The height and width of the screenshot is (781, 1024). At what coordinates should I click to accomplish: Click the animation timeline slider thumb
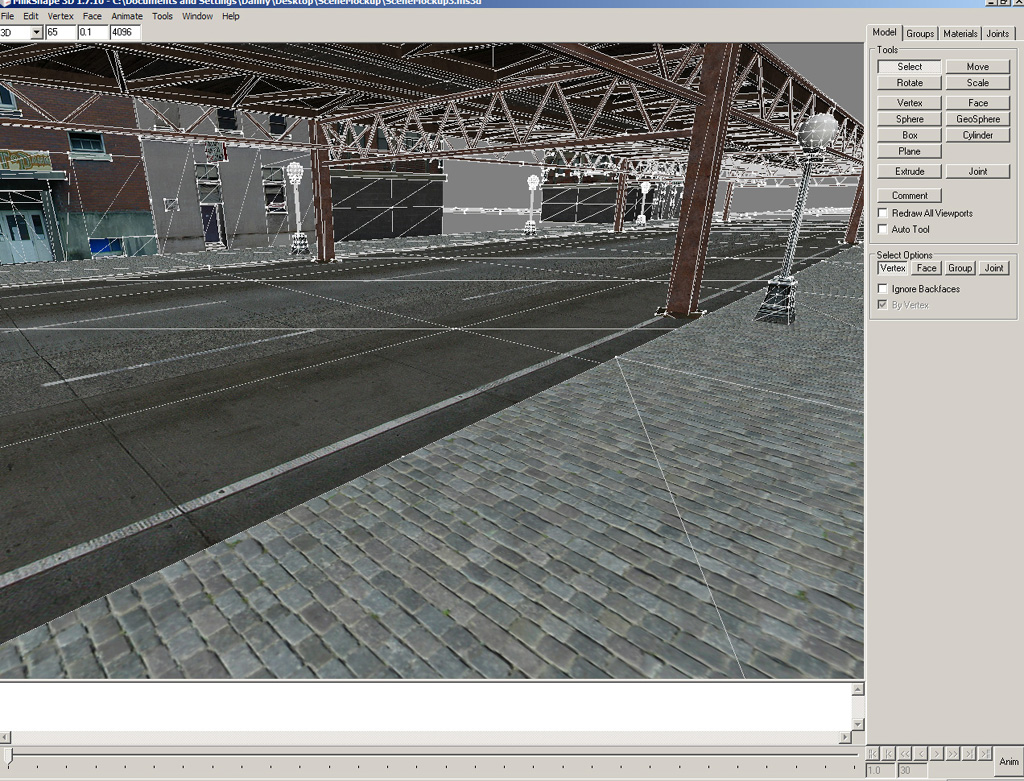(x=8, y=756)
